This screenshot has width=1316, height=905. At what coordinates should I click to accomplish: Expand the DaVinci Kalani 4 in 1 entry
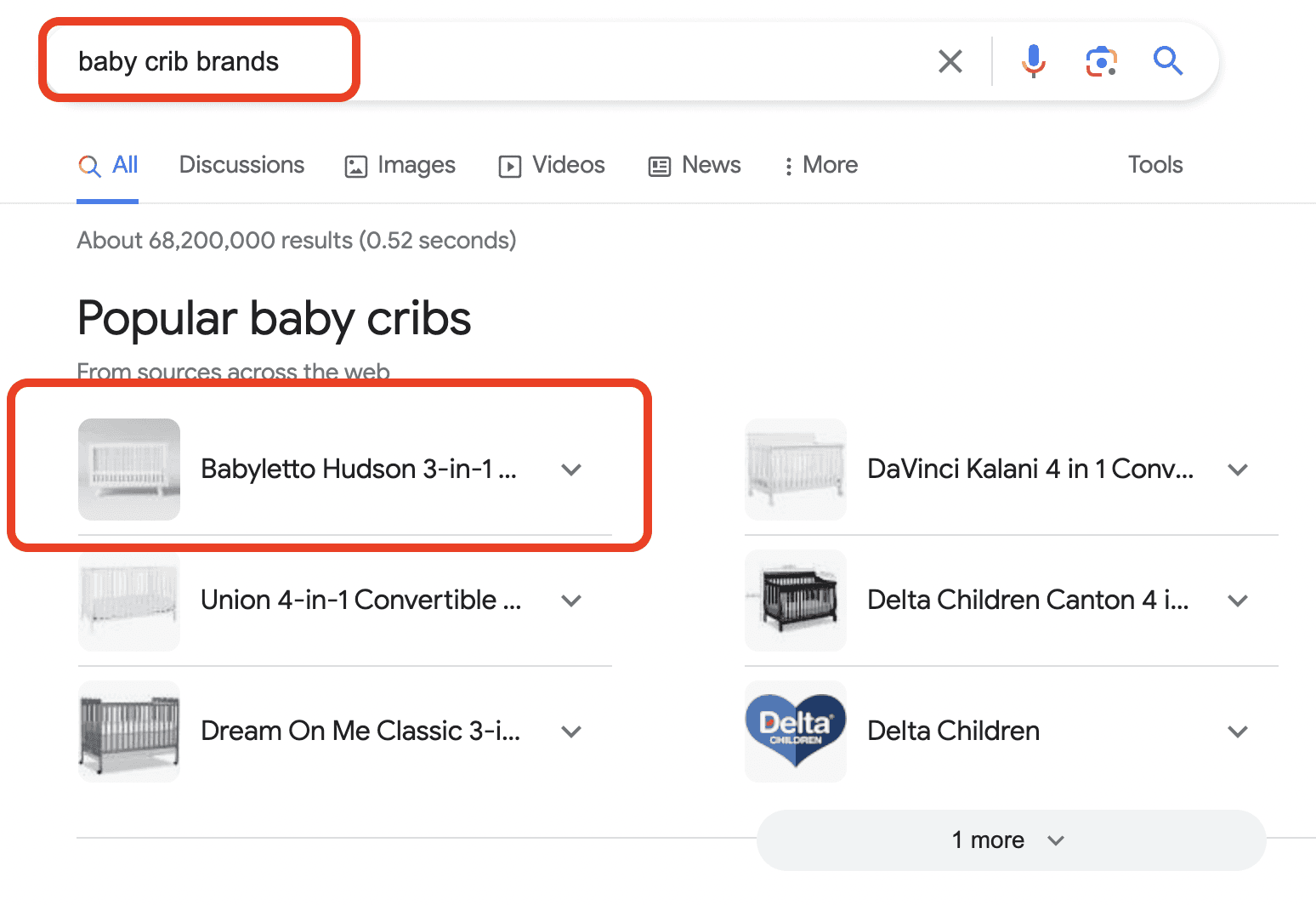click(x=1238, y=469)
